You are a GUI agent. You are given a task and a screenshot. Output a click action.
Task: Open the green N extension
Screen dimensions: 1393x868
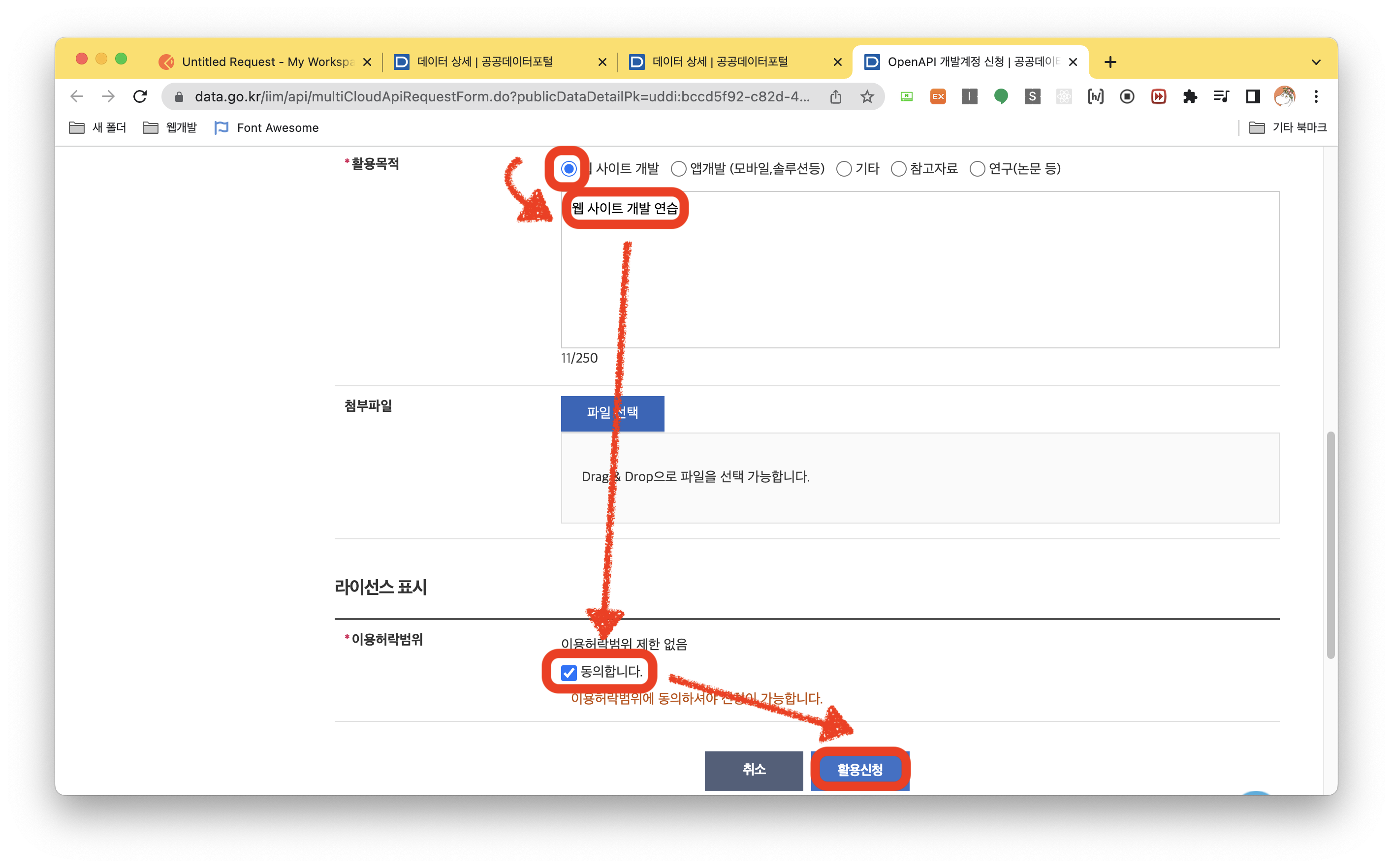(906, 96)
